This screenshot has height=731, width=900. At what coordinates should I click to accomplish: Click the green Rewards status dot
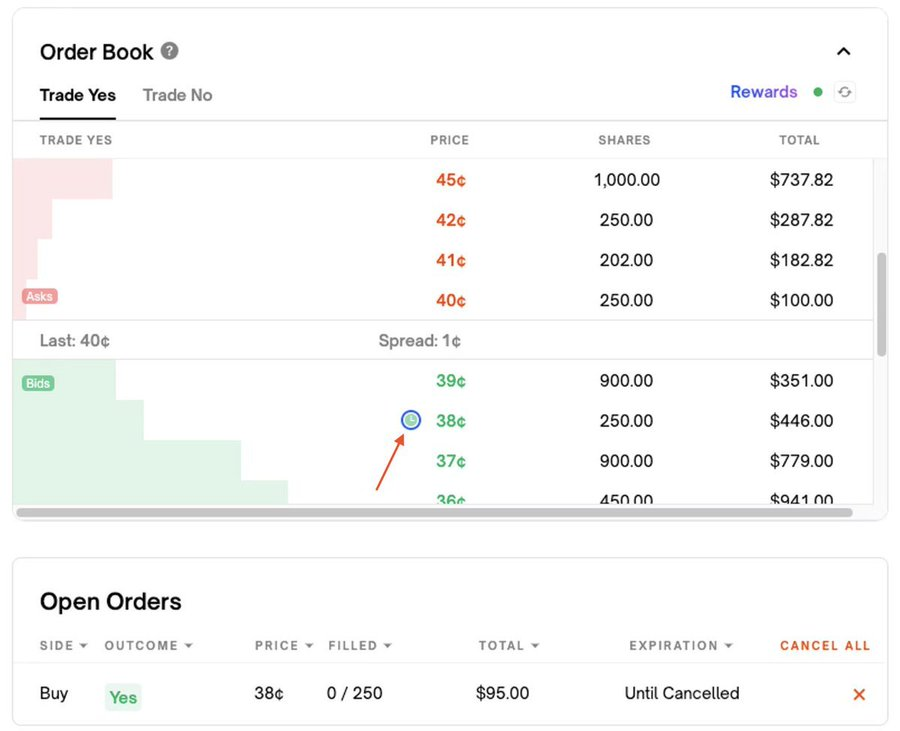pyautogui.click(x=818, y=92)
